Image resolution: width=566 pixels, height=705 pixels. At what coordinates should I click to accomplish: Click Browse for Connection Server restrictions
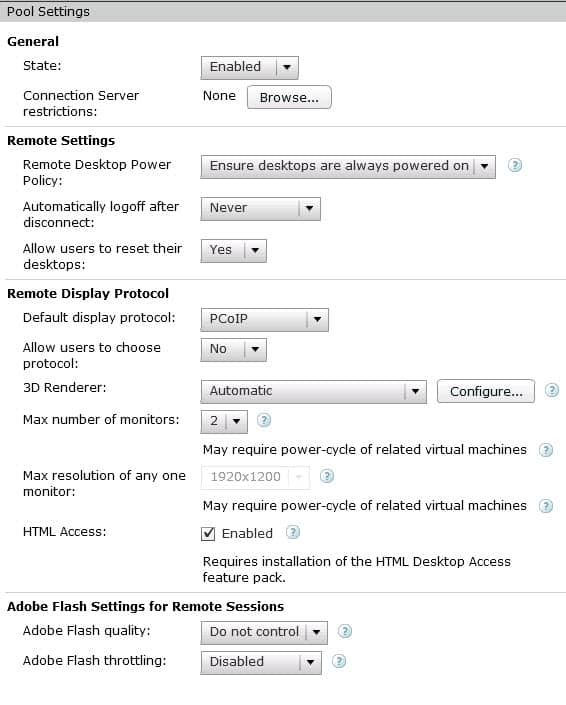click(x=289, y=97)
